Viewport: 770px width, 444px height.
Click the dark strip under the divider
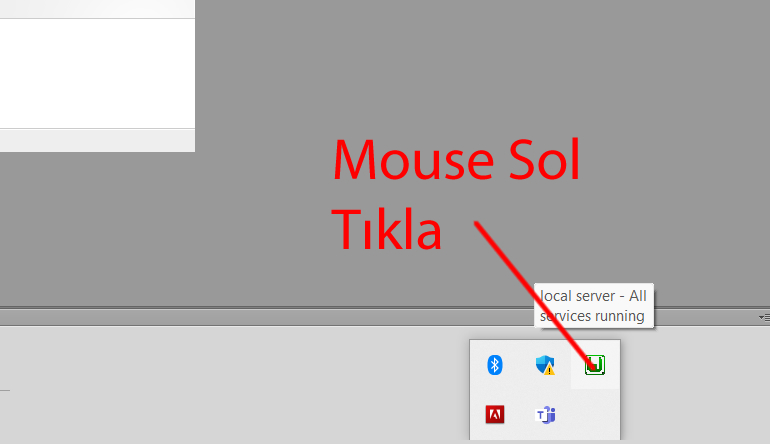[x=300, y=318]
